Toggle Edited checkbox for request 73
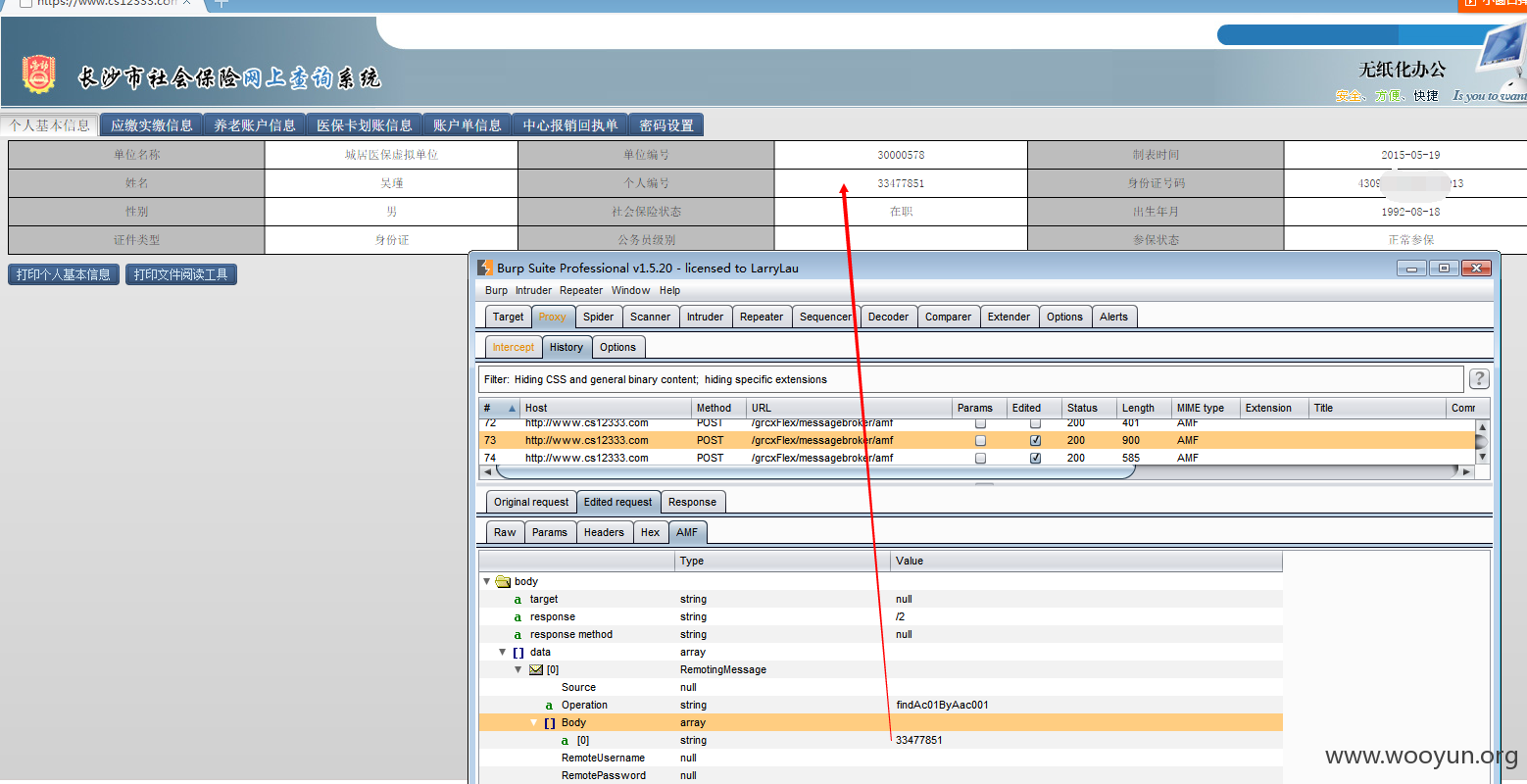 click(1035, 440)
